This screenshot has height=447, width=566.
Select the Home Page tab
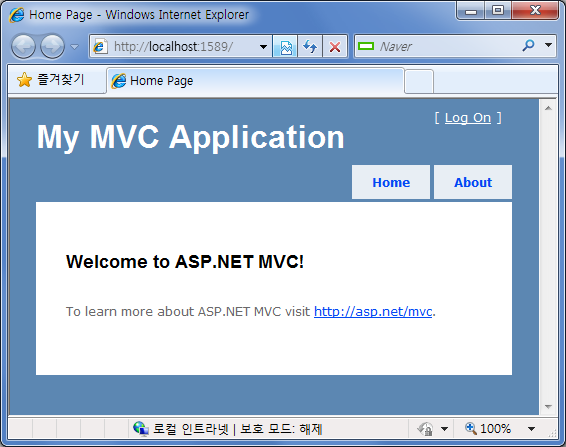coord(256,81)
